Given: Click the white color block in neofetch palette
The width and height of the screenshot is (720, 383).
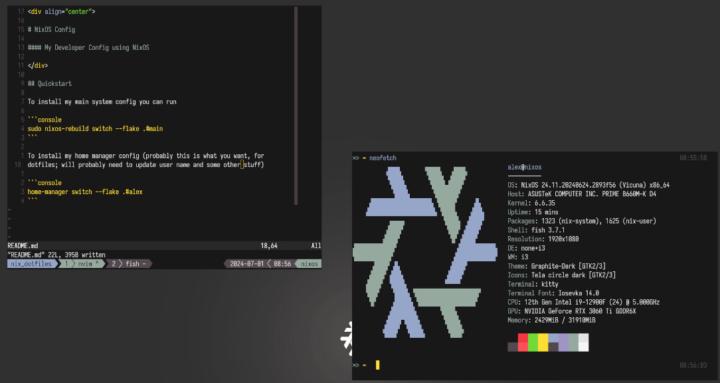Looking at the screenshot, I should 583,342.
